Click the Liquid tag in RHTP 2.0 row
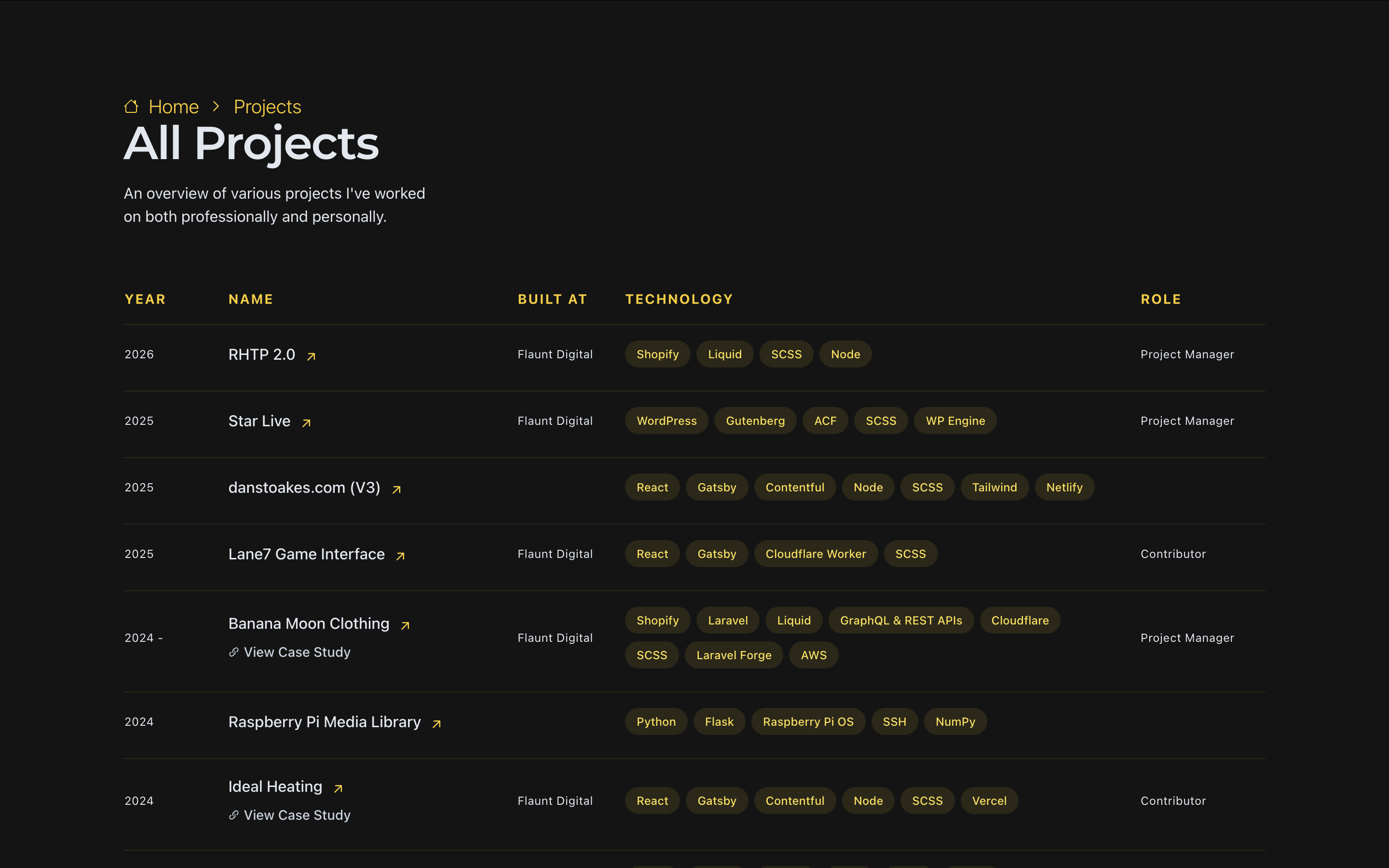 pyautogui.click(x=725, y=354)
